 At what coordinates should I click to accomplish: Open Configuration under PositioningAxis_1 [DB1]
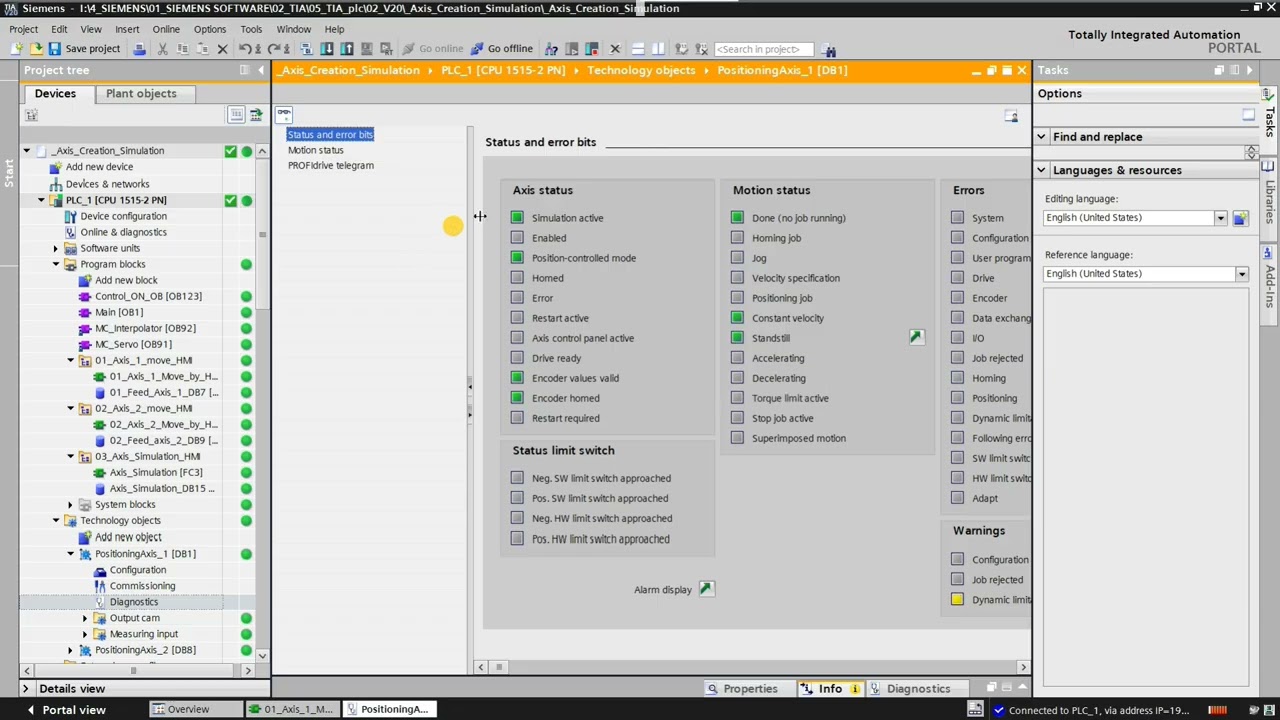click(x=138, y=570)
